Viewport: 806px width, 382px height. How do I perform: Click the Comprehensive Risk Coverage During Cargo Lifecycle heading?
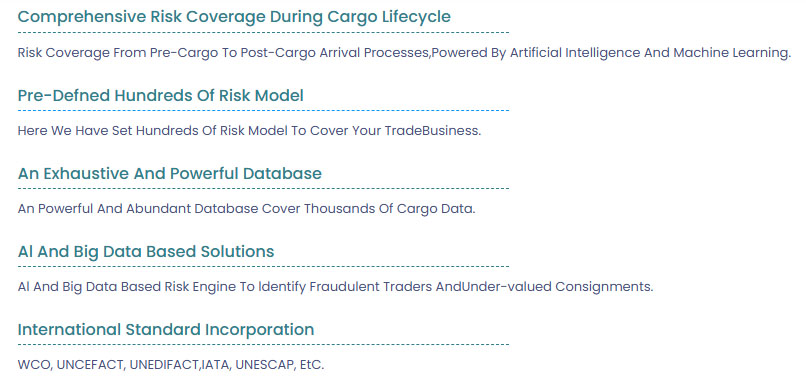click(234, 17)
